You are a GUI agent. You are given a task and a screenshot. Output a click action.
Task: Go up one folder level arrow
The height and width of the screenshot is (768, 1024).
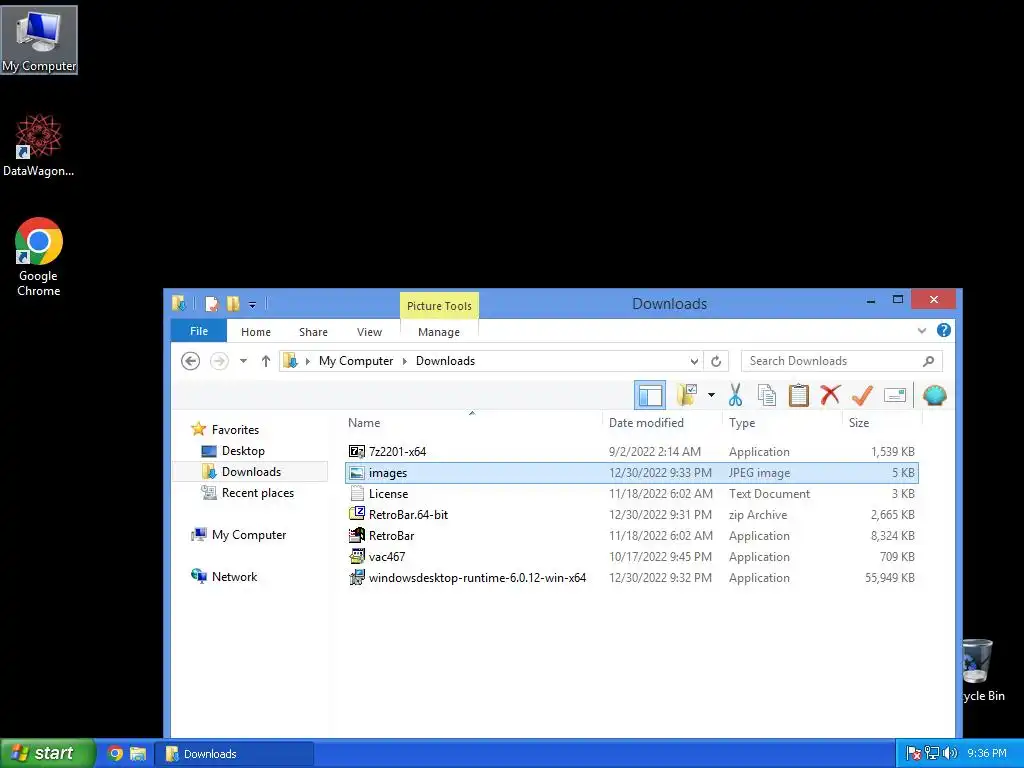coord(265,360)
